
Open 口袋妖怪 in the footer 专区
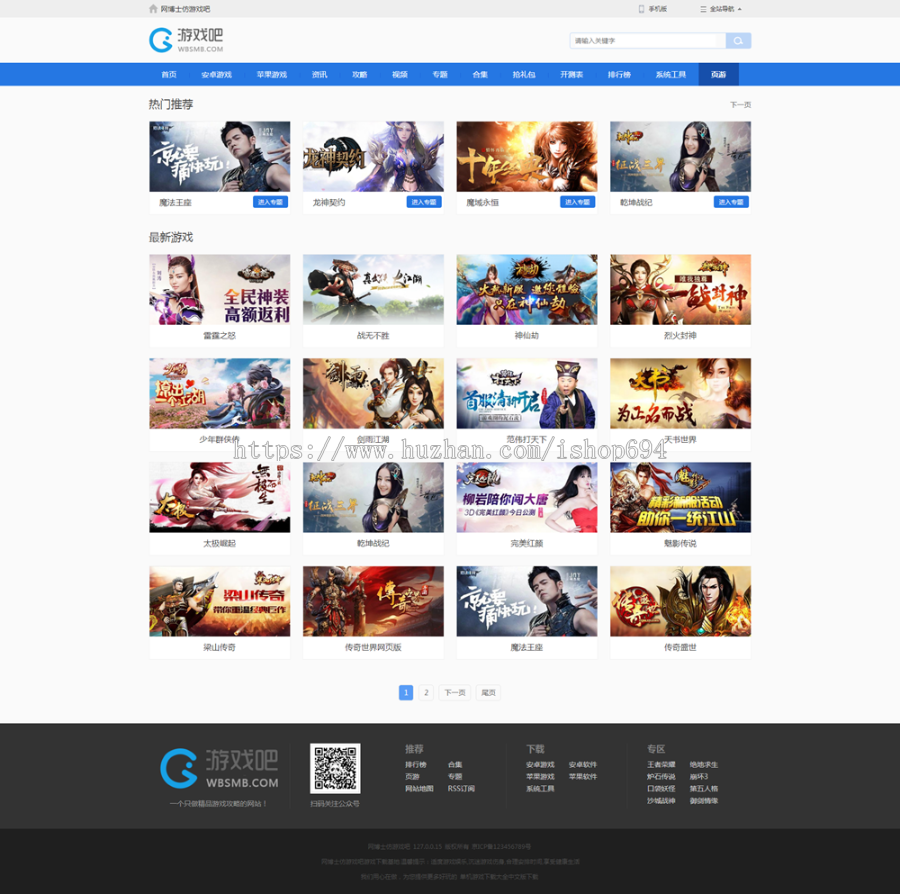tap(661, 788)
